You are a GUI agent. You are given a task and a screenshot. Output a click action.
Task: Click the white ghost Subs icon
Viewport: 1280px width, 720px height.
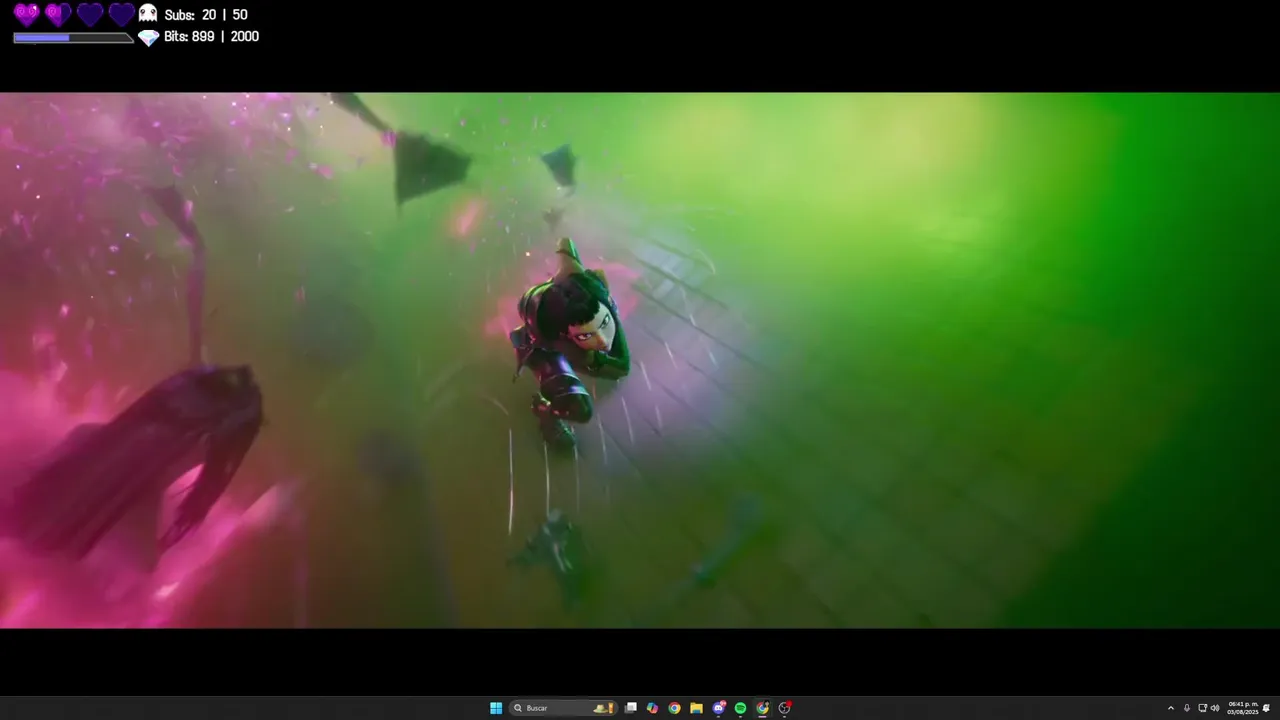pos(148,13)
